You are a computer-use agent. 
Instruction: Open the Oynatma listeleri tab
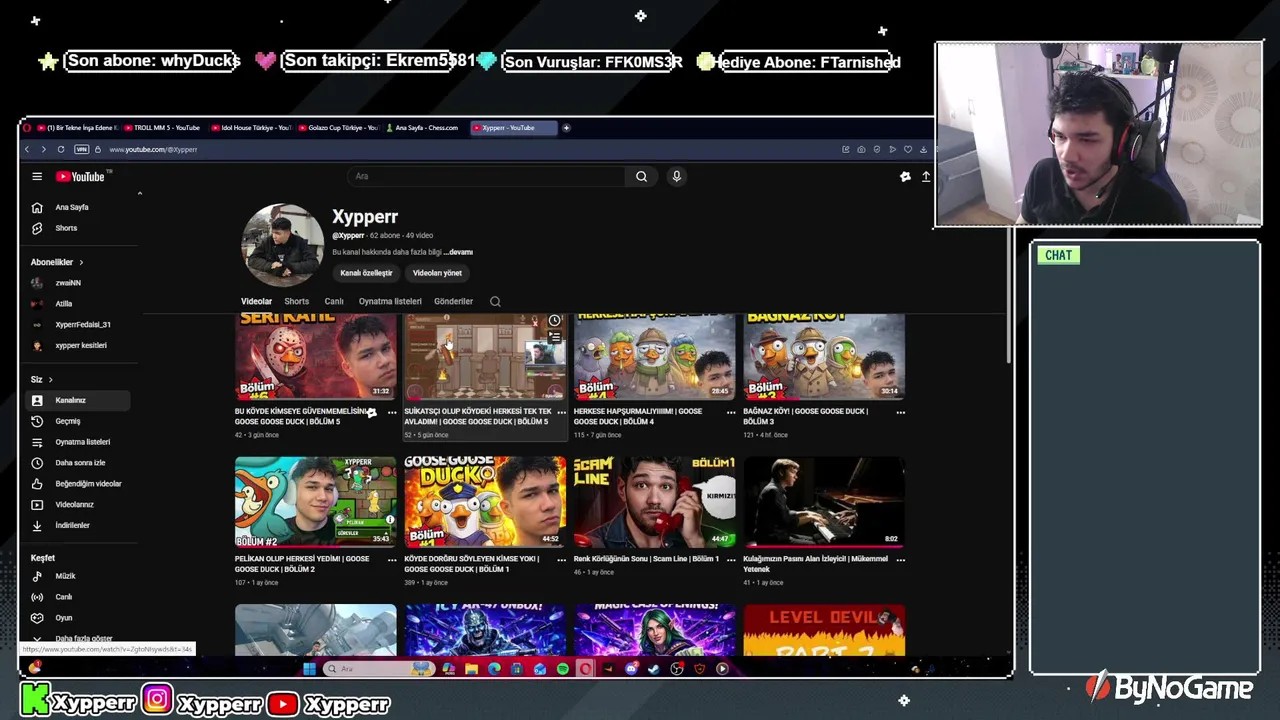[390, 301]
